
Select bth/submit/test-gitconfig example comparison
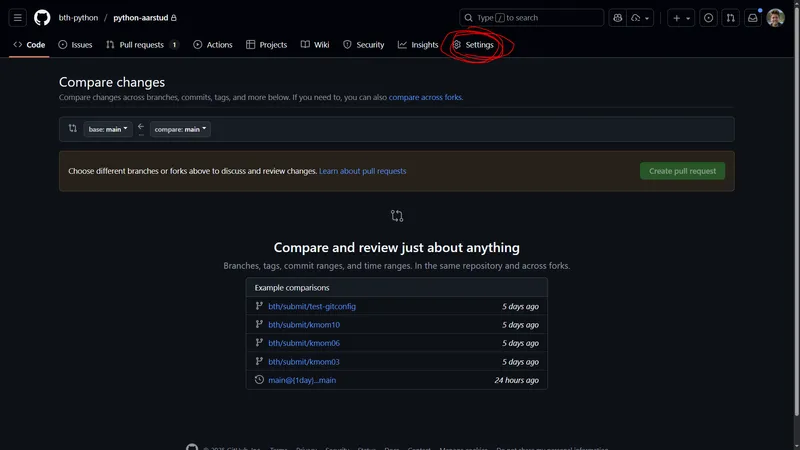pyautogui.click(x=311, y=306)
